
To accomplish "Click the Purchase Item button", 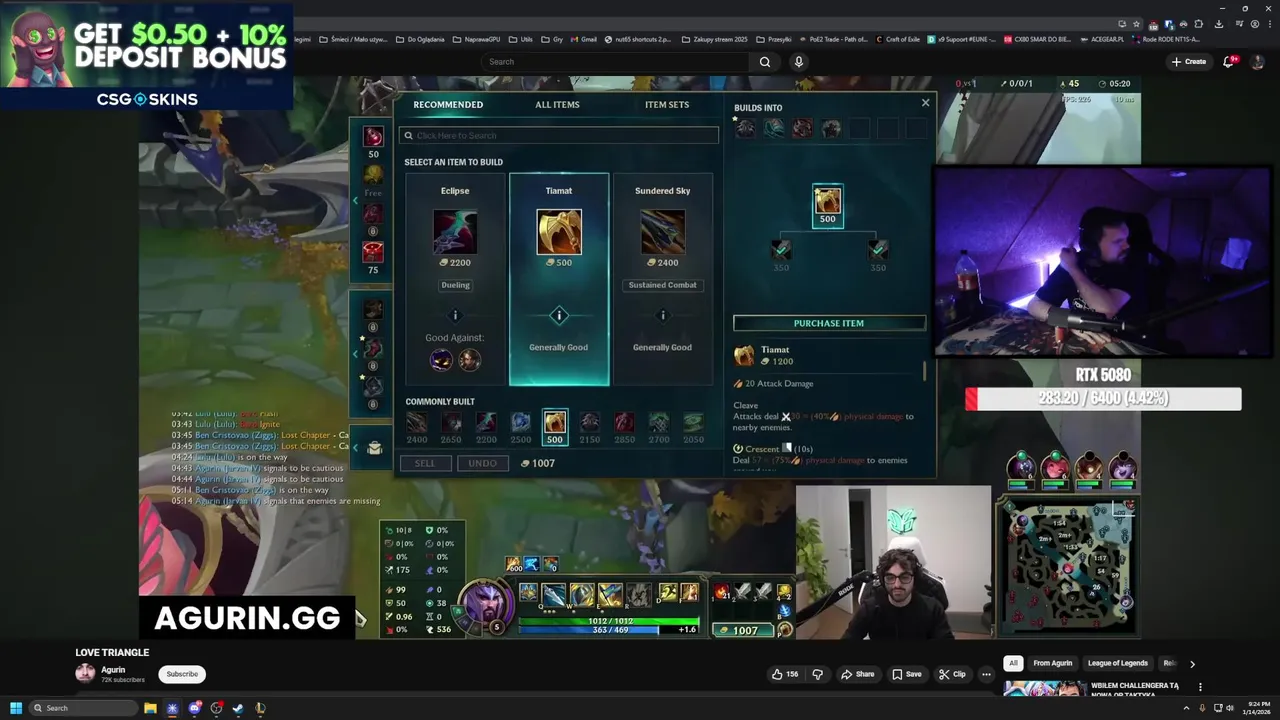I will 829,323.
